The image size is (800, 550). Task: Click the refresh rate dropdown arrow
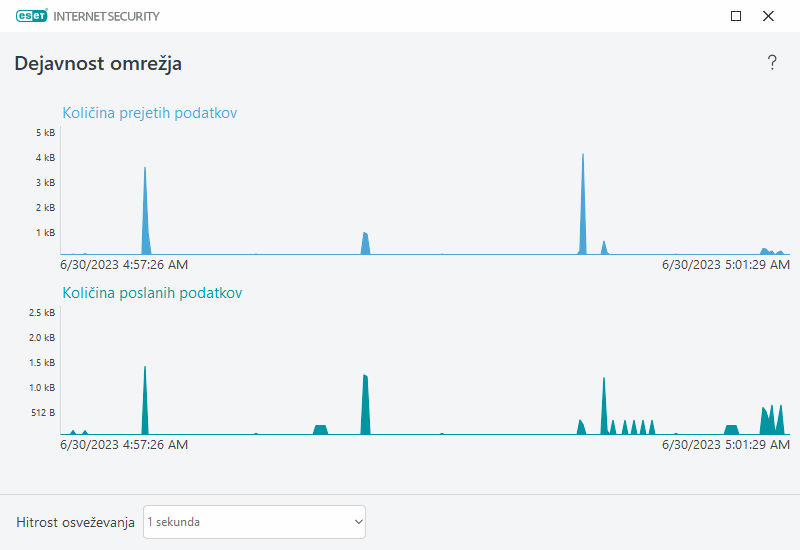tap(358, 522)
